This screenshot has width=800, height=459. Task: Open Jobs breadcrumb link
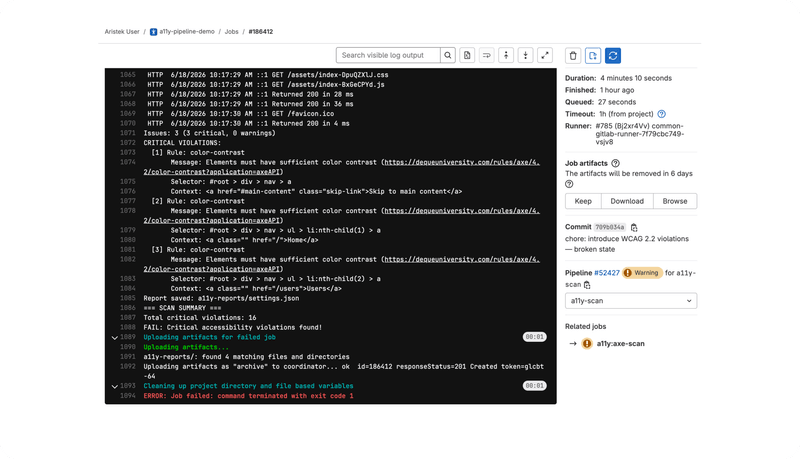point(232,32)
